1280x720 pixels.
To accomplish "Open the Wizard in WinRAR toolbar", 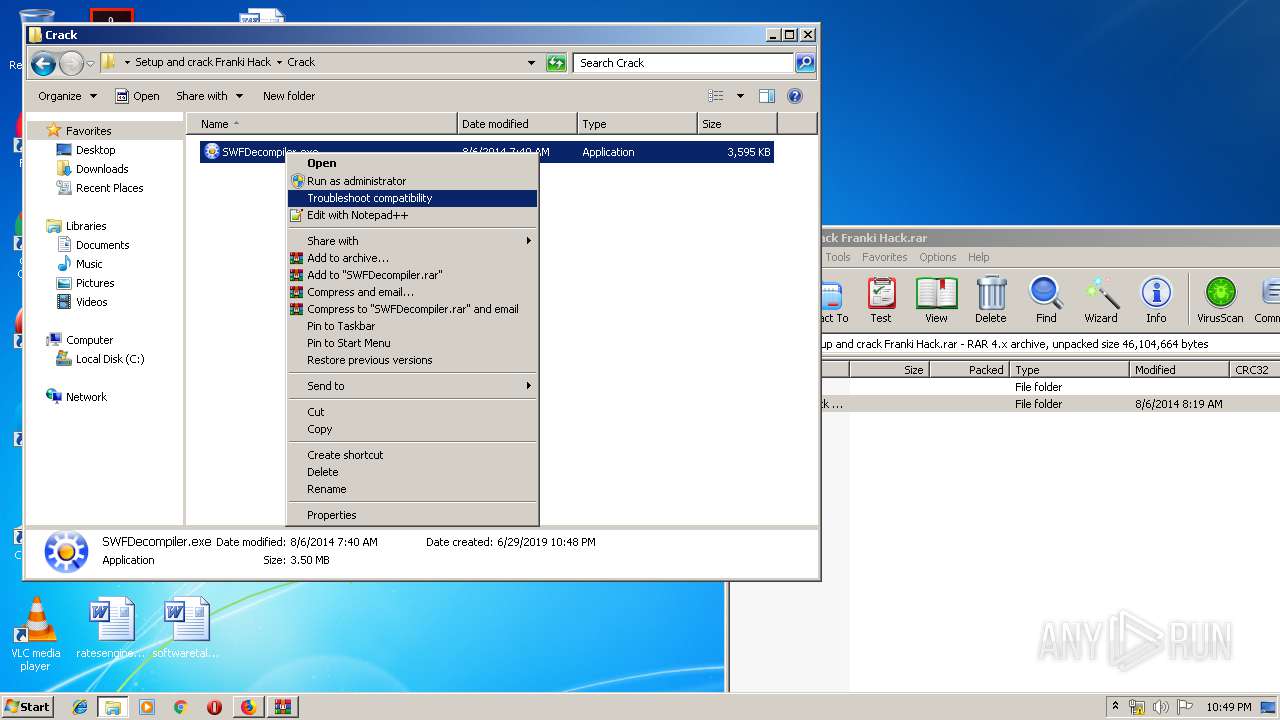I will coord(1101,300).
